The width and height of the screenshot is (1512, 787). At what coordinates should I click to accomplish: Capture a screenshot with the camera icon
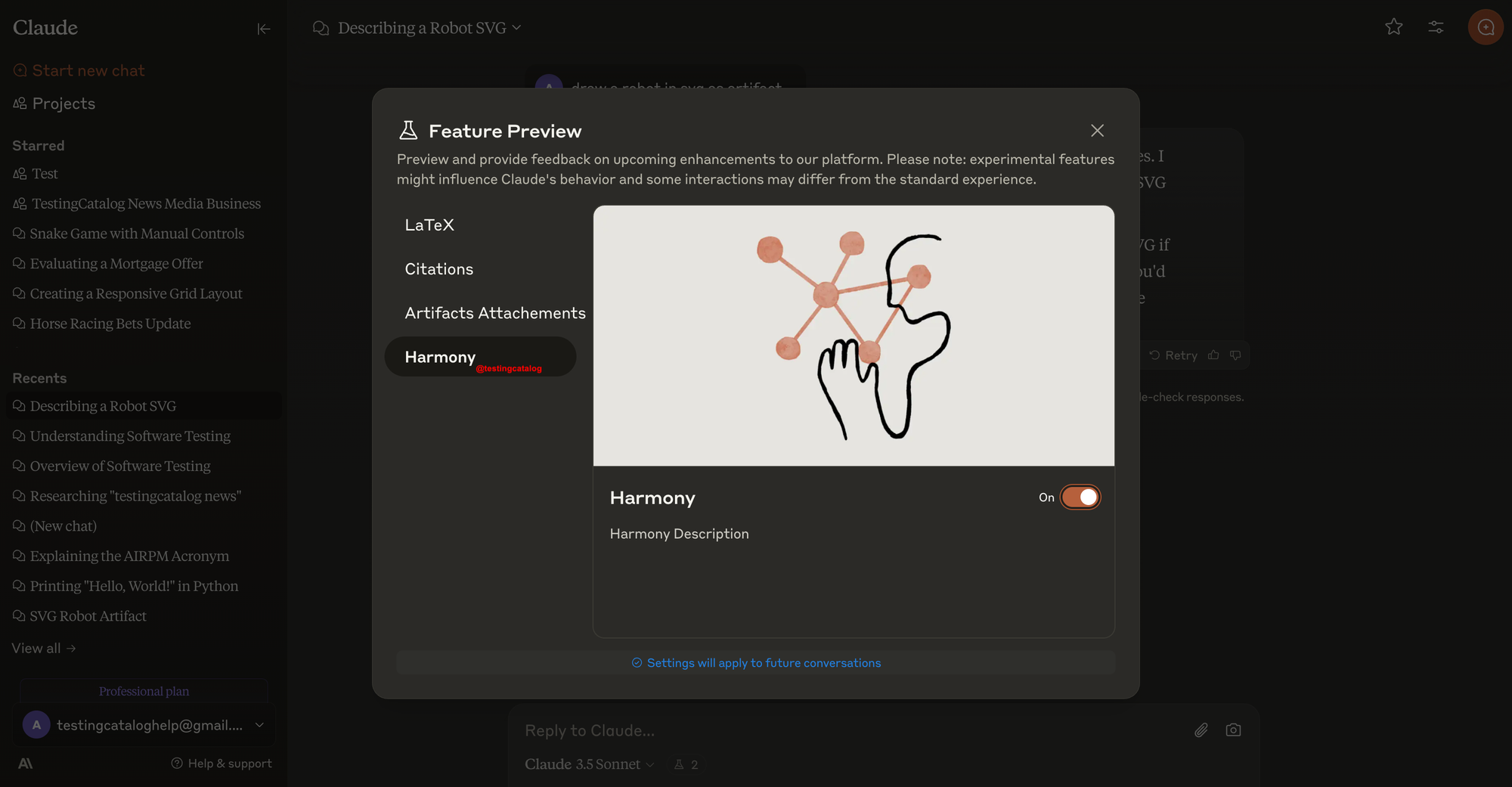click(1234, 730)
